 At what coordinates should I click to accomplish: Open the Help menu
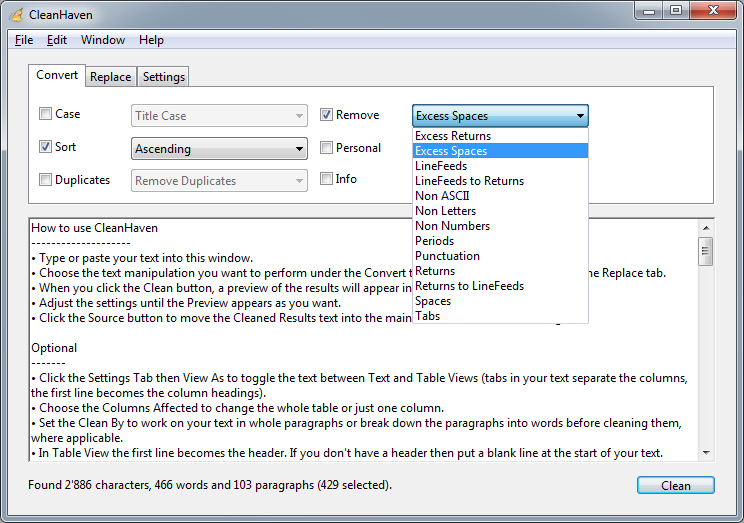[x=151, y=40]
